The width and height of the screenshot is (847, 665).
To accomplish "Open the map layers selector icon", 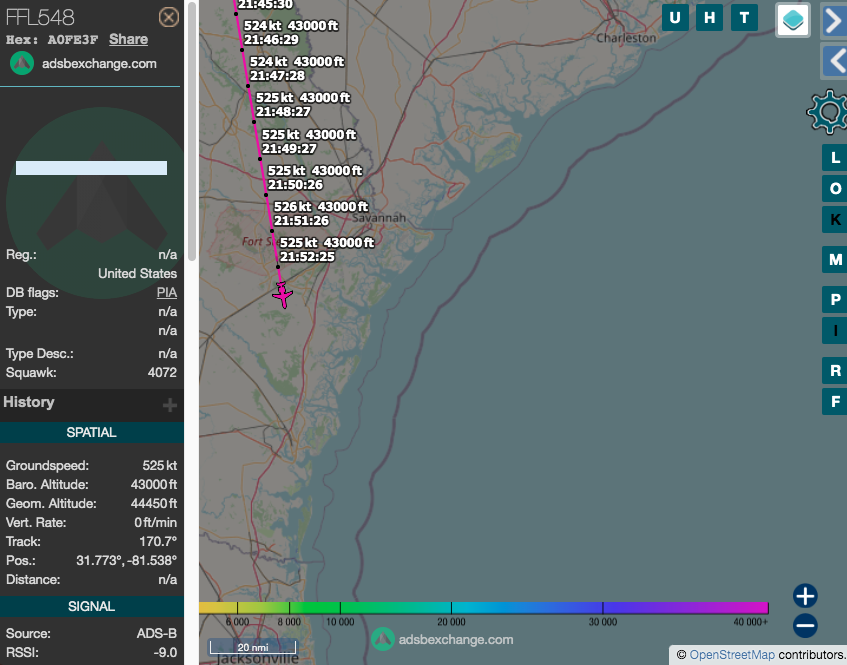I will 793,19.
